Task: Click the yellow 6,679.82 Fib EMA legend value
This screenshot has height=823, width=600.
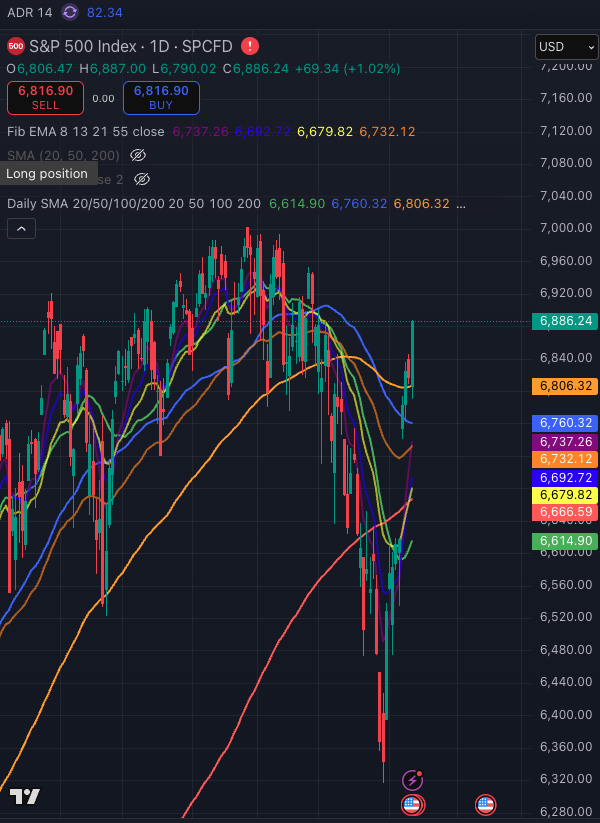Action: pyautogui.click(x=325, y=132)
